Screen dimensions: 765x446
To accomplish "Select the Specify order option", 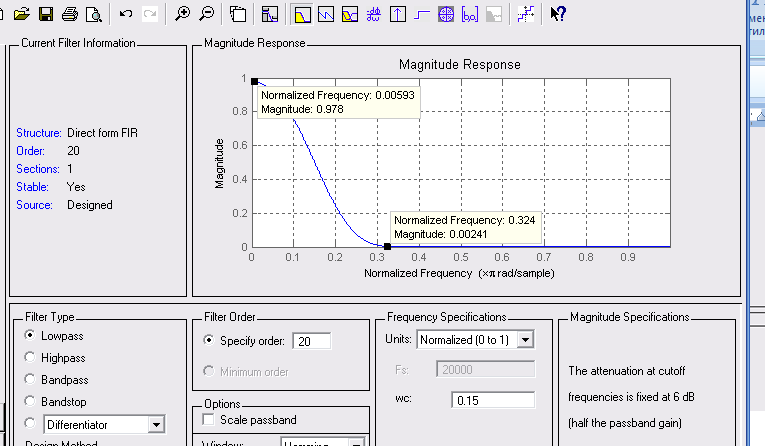I will 209,340.
